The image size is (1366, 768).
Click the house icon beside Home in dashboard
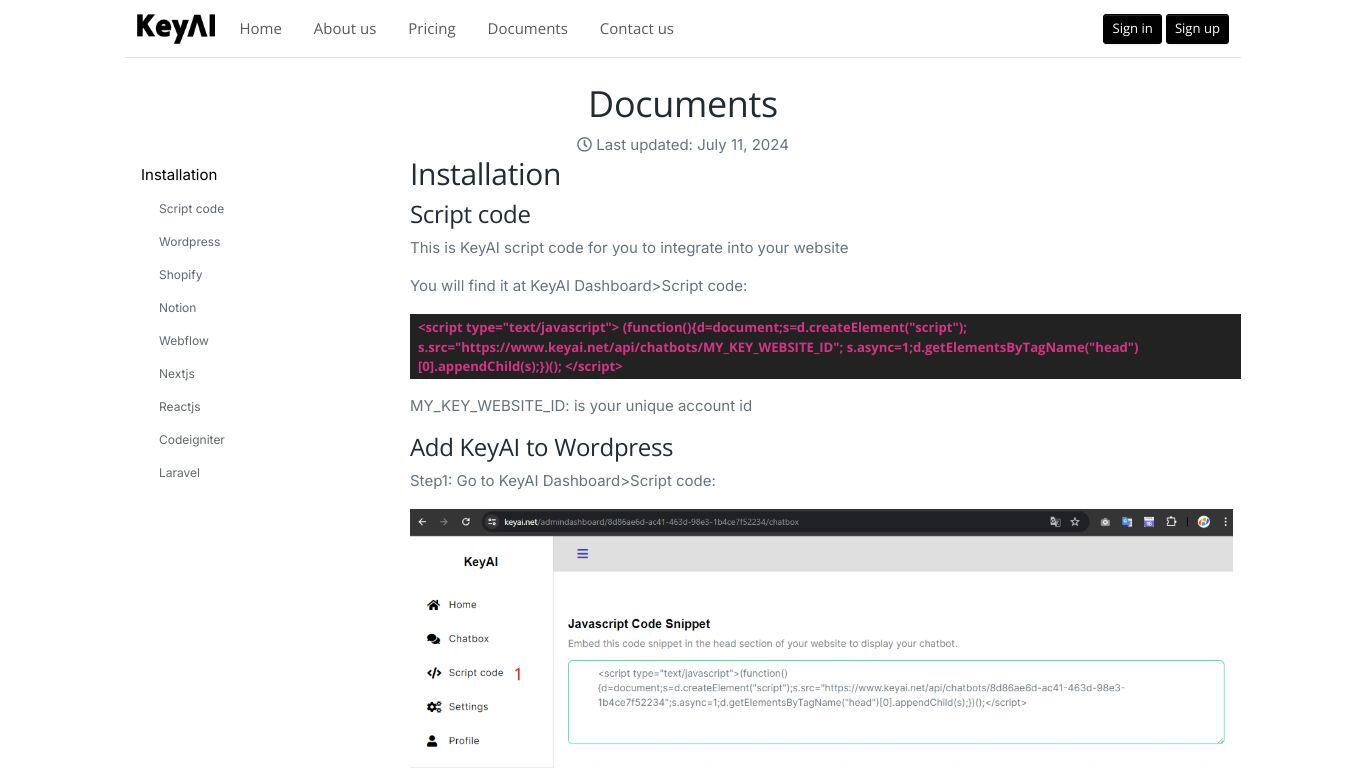click(x=433, y=605)
